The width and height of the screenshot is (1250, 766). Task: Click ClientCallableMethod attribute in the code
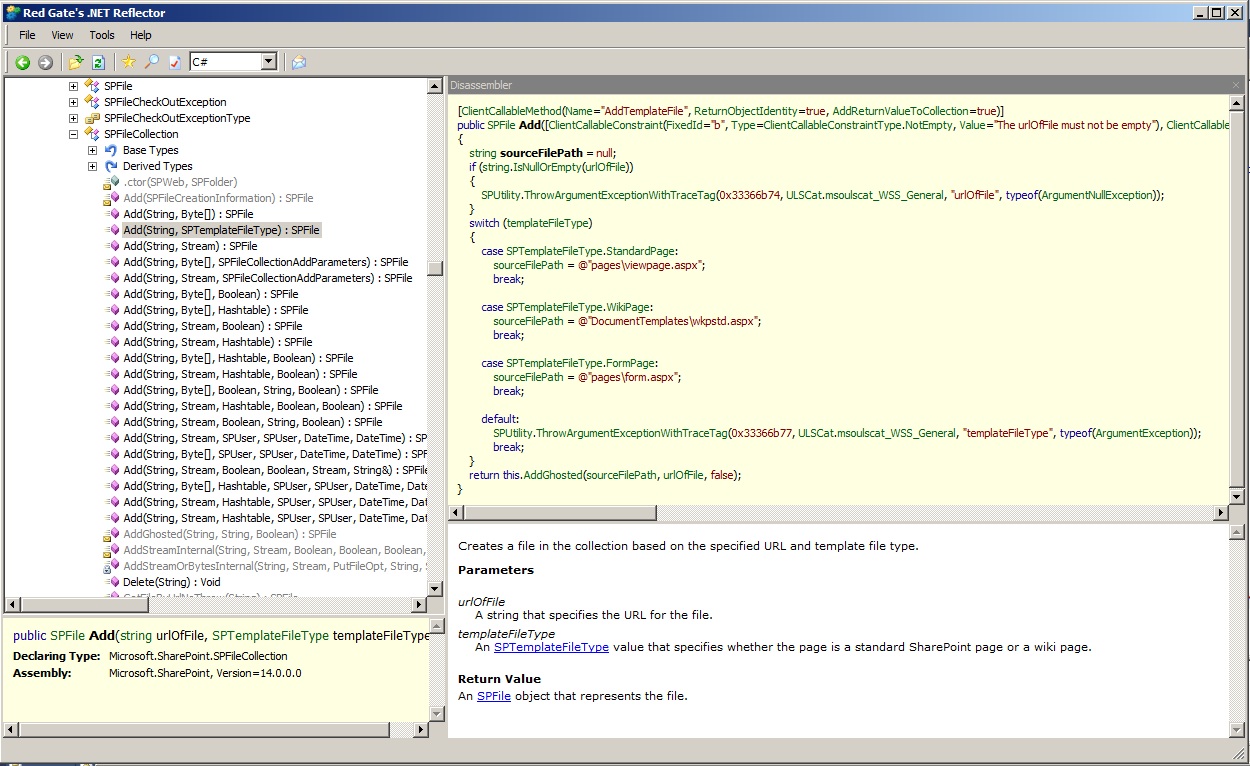point(511,111)
